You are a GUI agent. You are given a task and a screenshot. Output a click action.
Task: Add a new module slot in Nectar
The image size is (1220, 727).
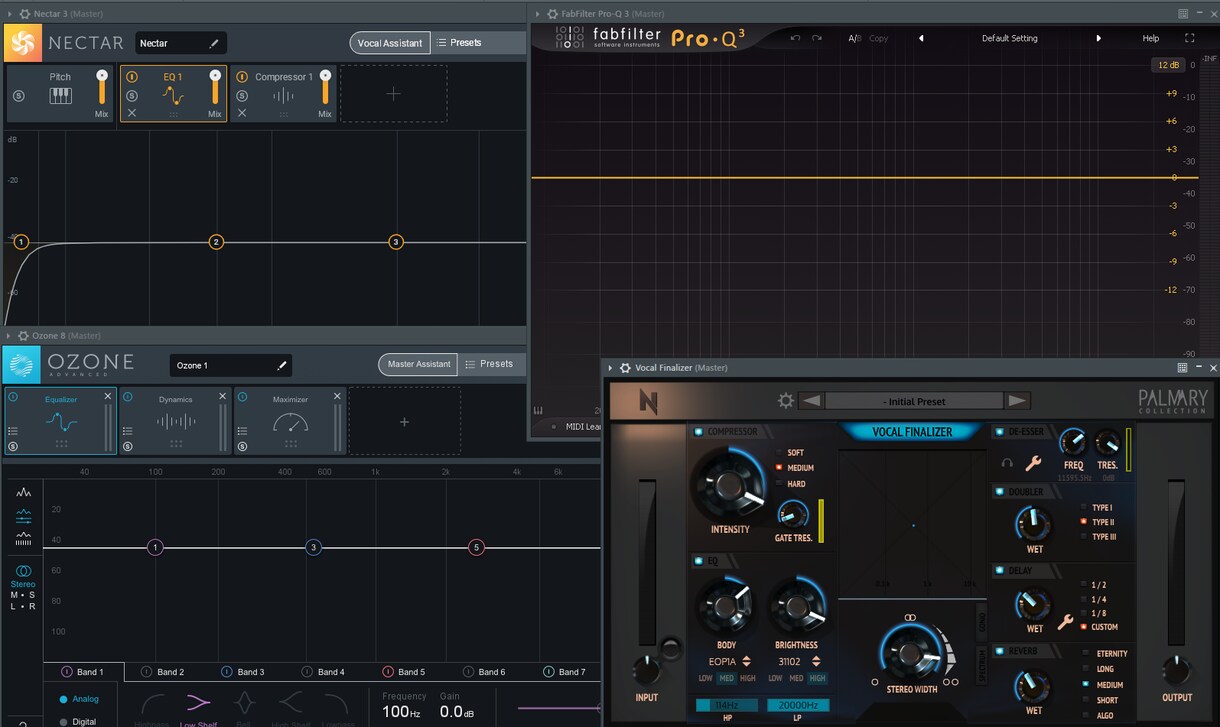(x=393, y=94)
